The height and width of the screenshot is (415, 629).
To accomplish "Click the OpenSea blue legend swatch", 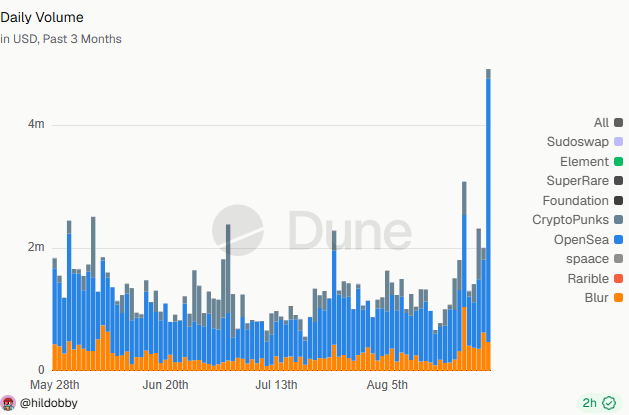I will pyautogui.click(x=618, y=240).
